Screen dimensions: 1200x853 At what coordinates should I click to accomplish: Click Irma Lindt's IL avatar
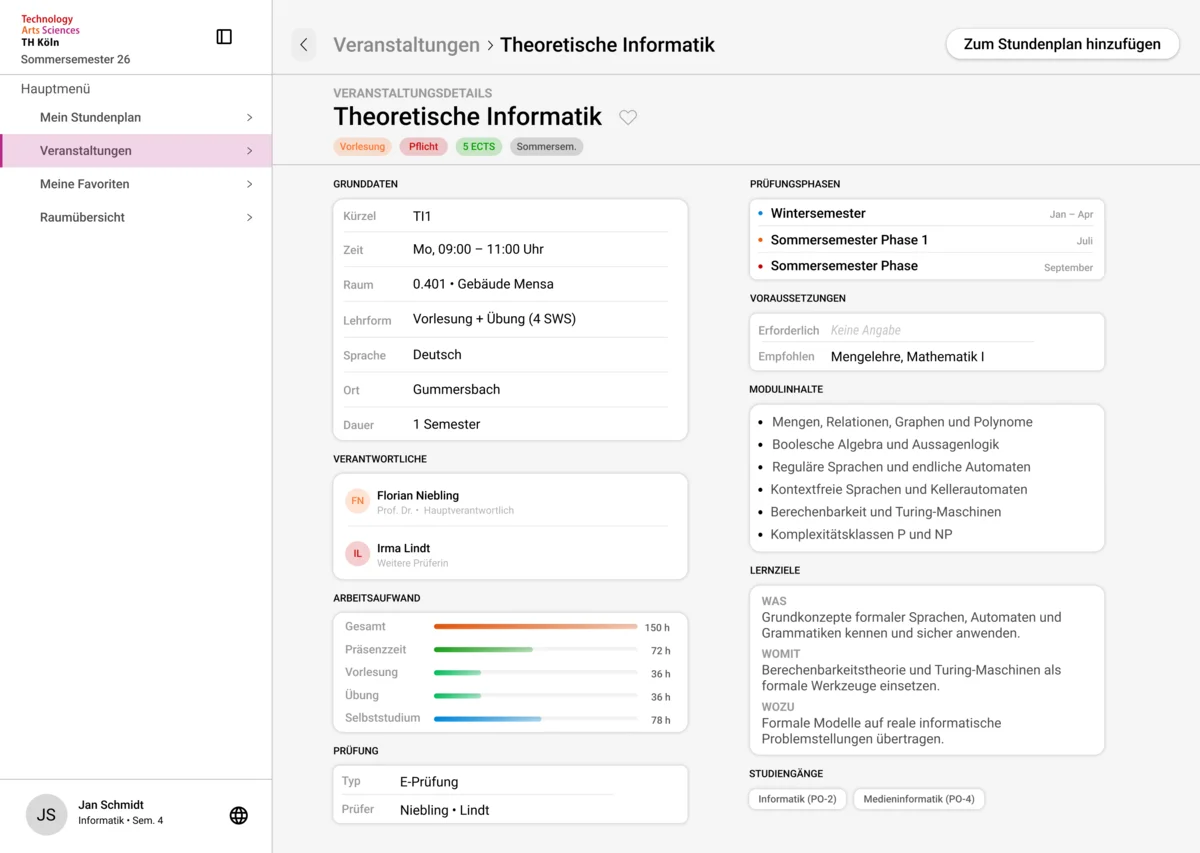pyautogui.click(x=357, y=554)
